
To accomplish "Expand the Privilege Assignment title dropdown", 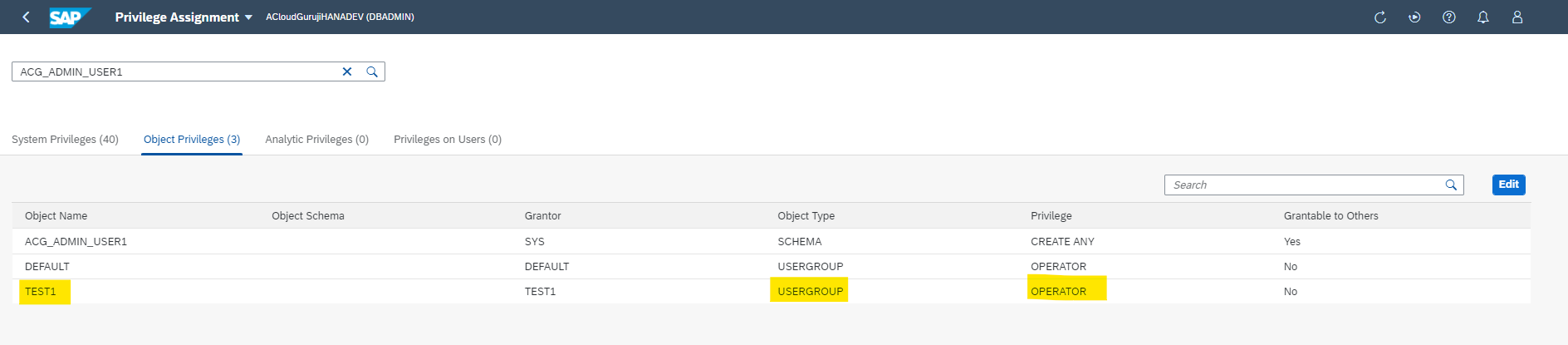I will pyautogui.click(x=248, y=17).
